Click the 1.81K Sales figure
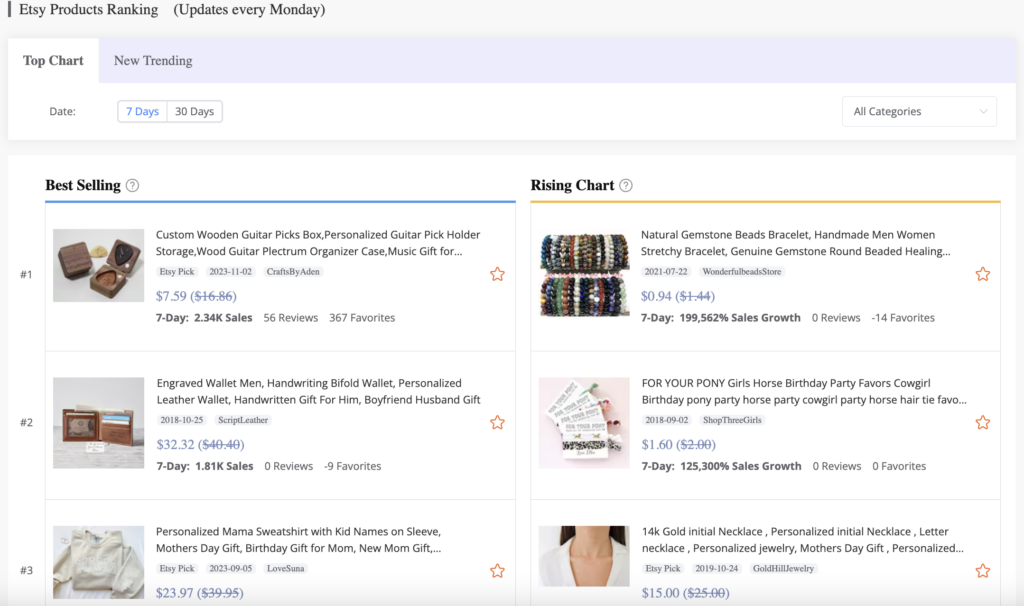 coord(224,466)
